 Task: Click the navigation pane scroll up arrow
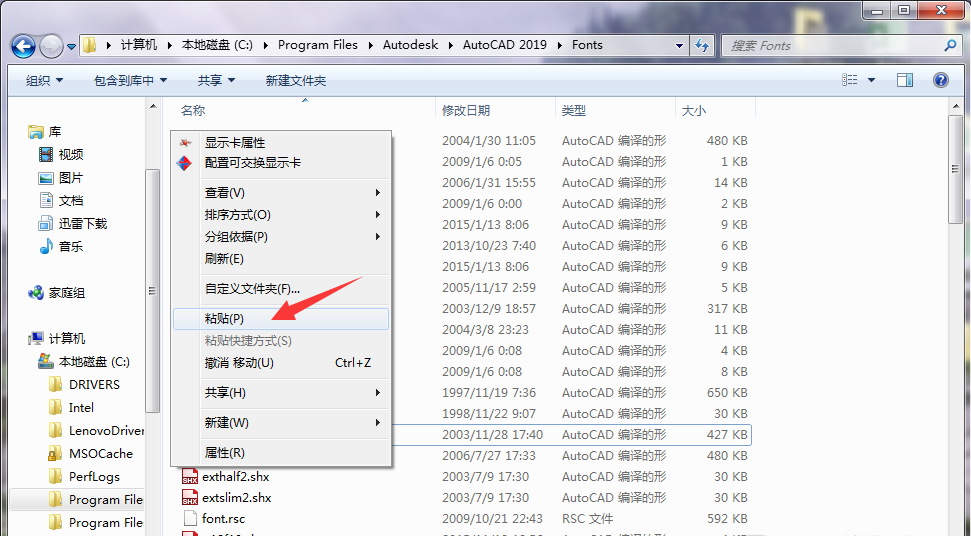(152, 107)
